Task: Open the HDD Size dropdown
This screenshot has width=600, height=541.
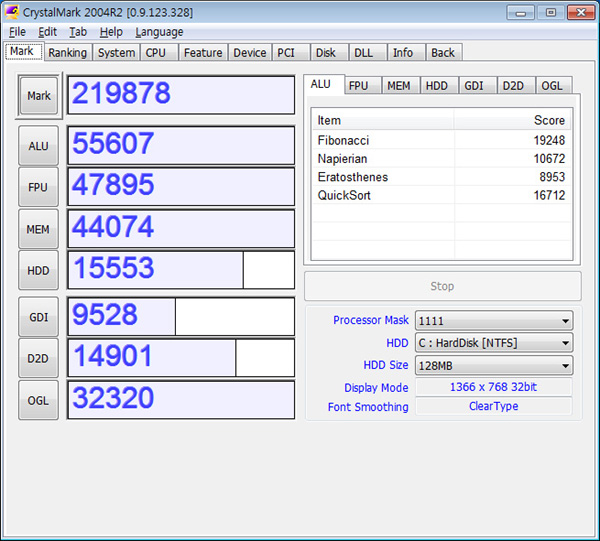Action: (x=494, y=366)
